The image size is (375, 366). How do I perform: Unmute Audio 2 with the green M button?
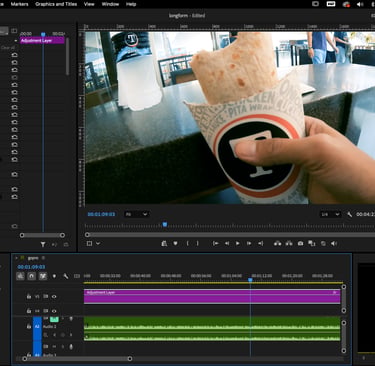point(54,319)
